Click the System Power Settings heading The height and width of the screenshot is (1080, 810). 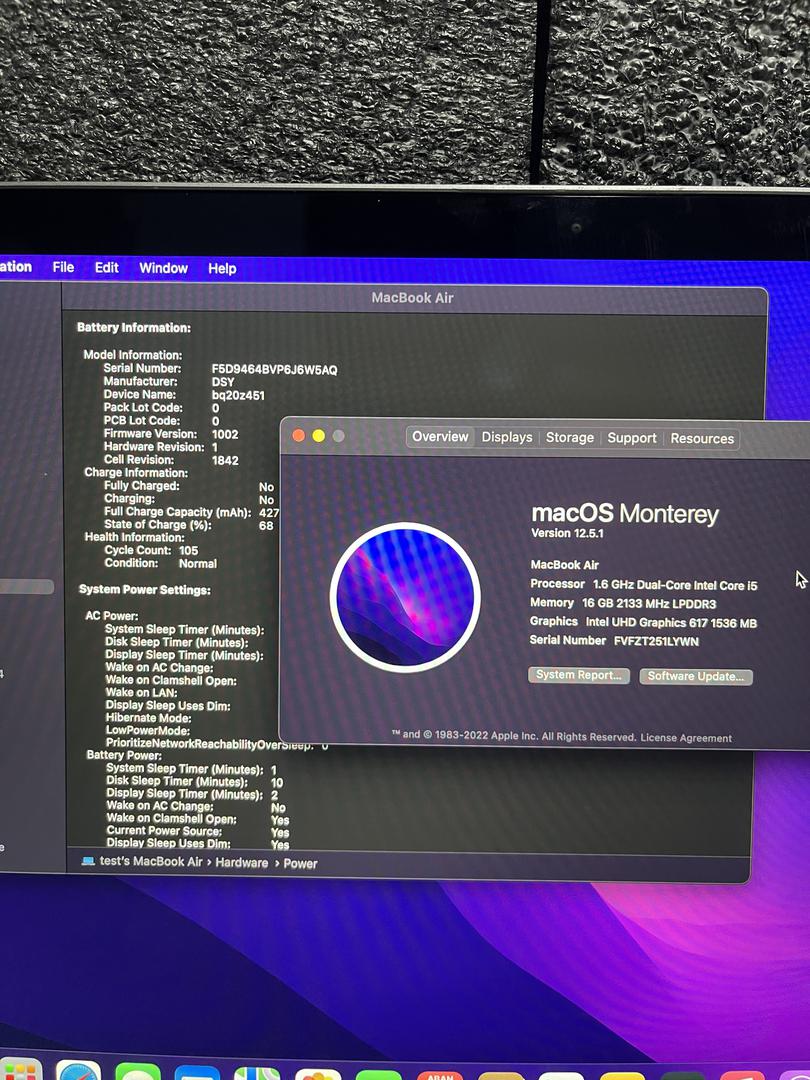(145, 590)
